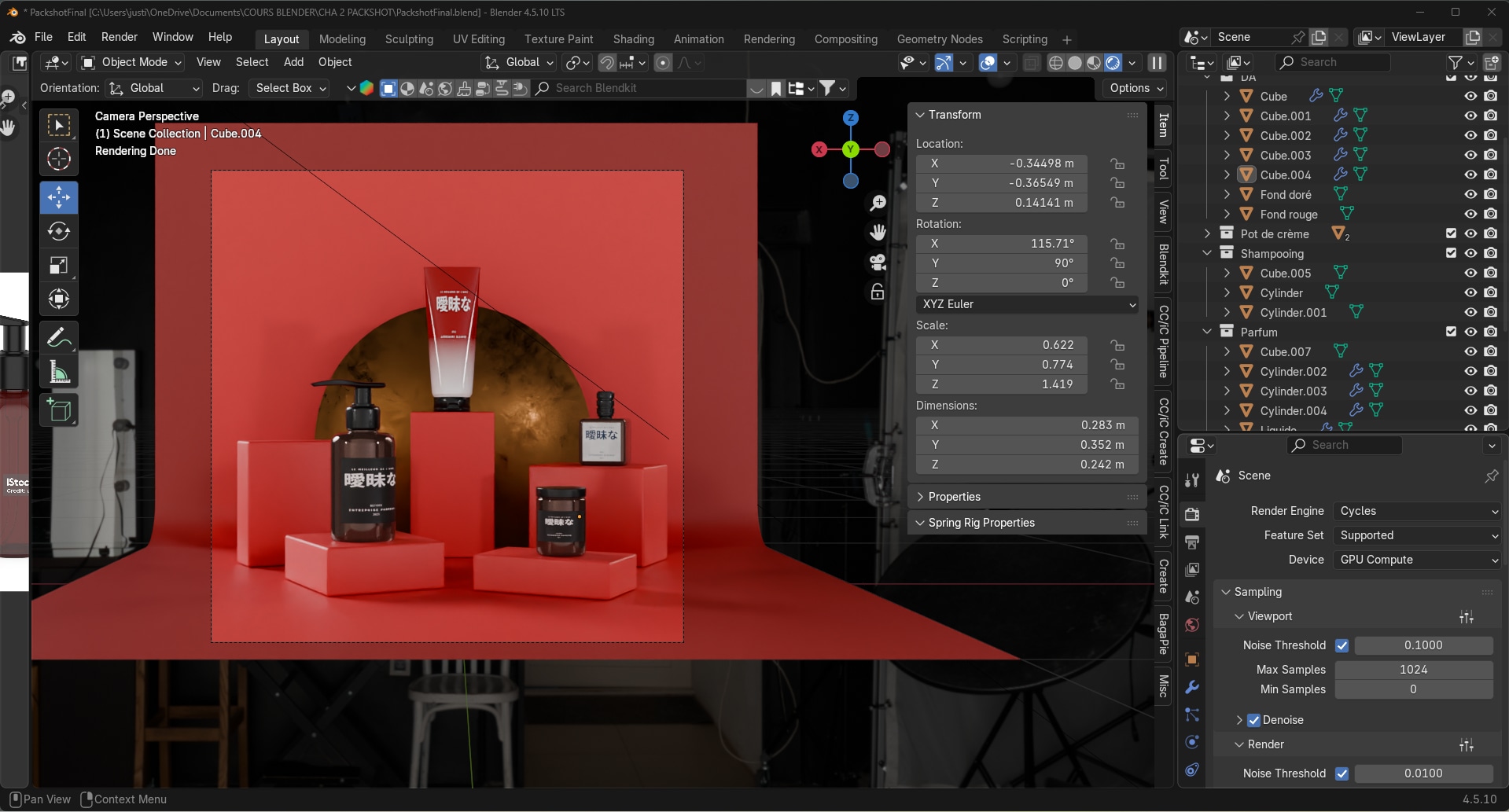Open the Device GPU Compute dropdown

[x=1417, y=560]
